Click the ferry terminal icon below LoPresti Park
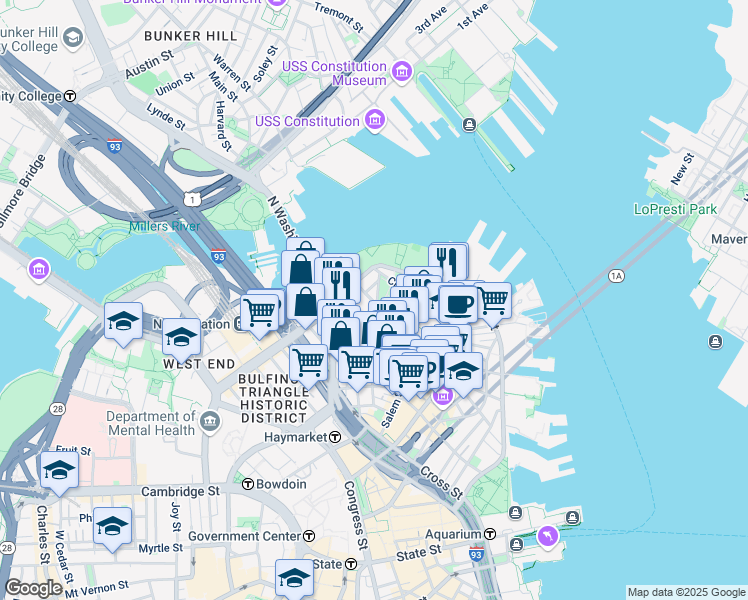The image size is (748, 600). coord(715,341)
